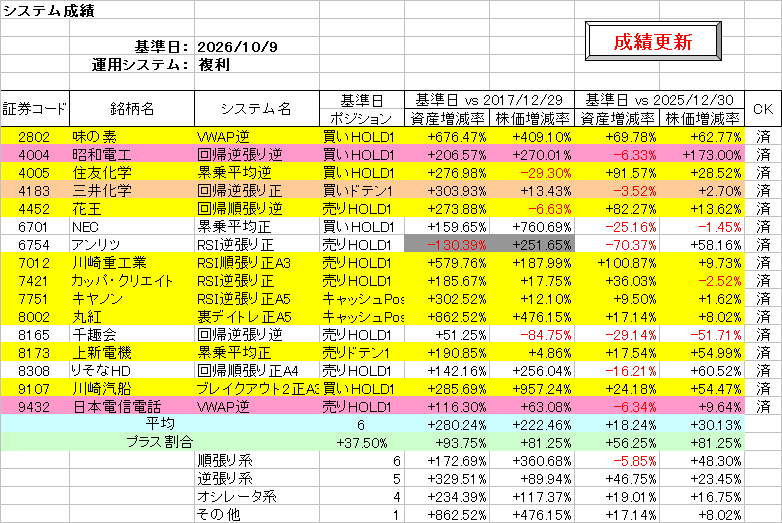Select NEC name cell
Image resolution: width=782 pixels, height=523 pixels.
(x=132, y=227)
